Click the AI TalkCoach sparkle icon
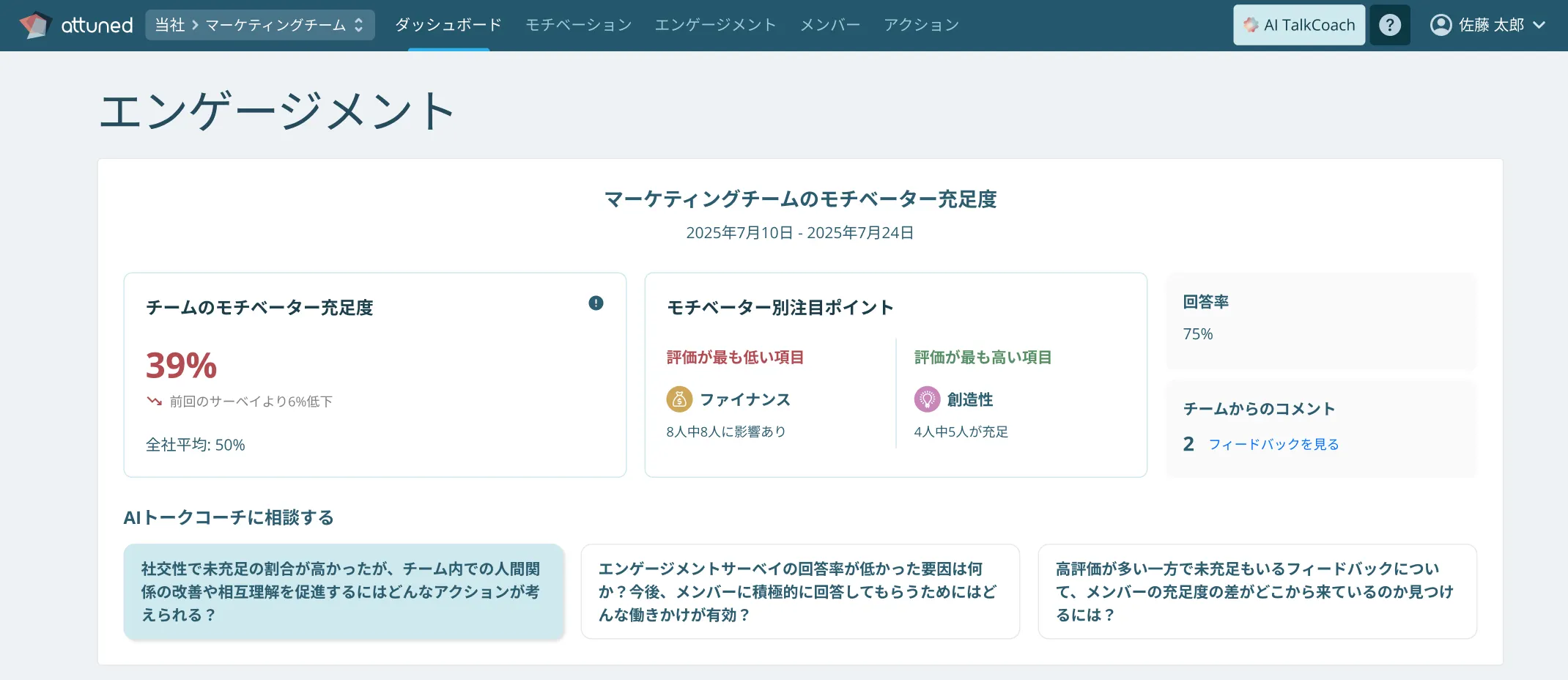This screenshot has width=1568, height=680. tap(1251, 25)
